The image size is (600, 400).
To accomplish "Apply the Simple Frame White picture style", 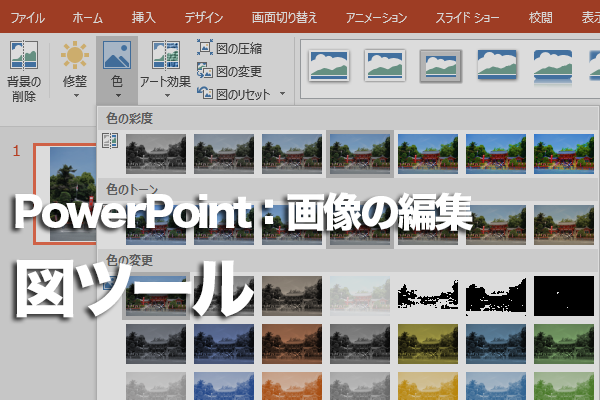I will (x=329, y=65).
